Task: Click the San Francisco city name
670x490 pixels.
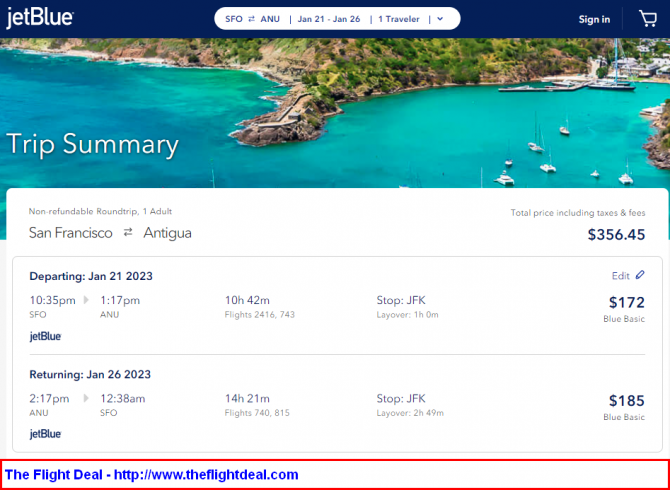Action: pos(71,233)
